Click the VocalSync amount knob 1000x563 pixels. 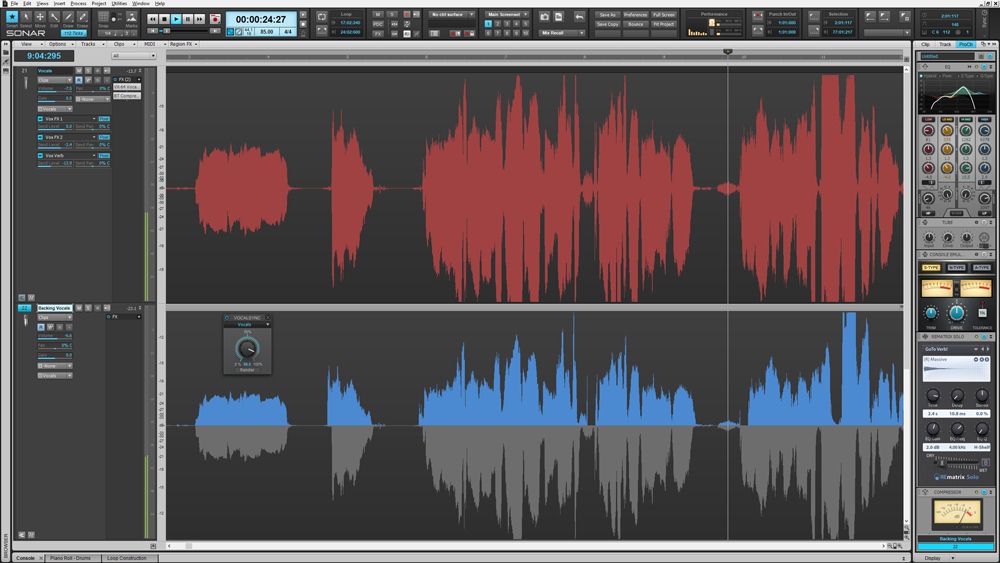pos(247,349)
